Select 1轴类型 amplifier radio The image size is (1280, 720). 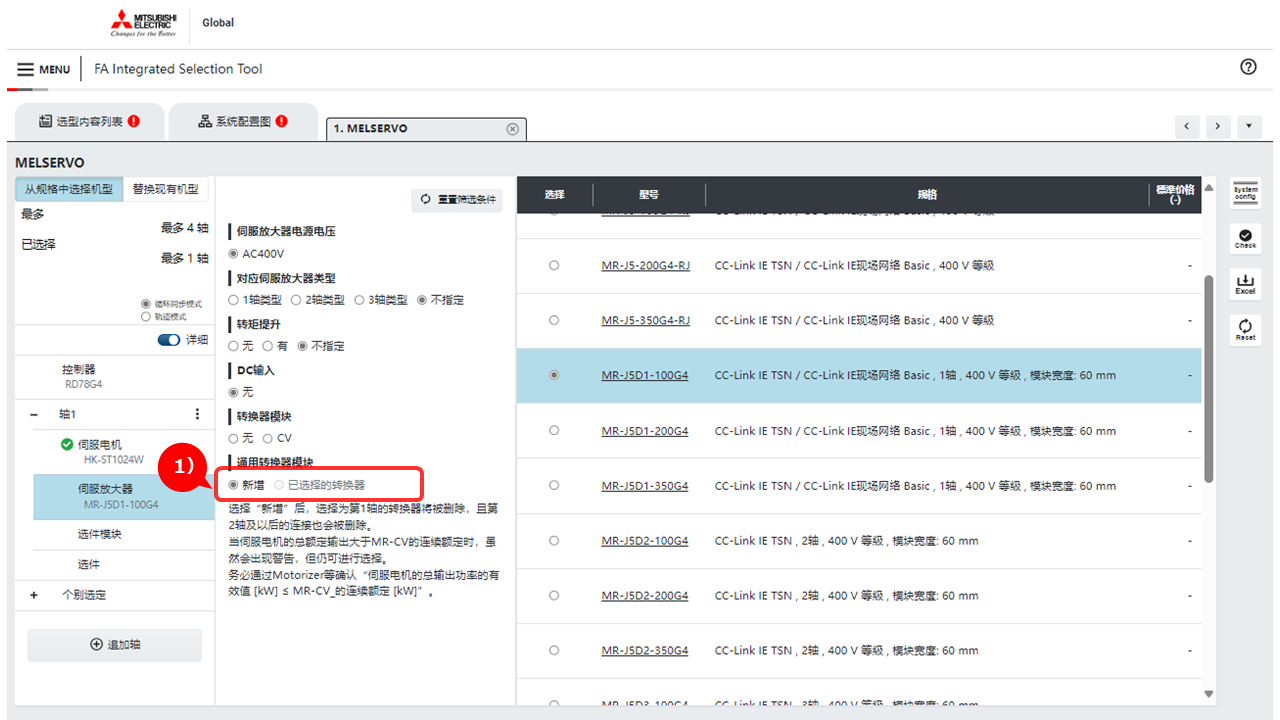pyautogui.click(x=234, y=300)
